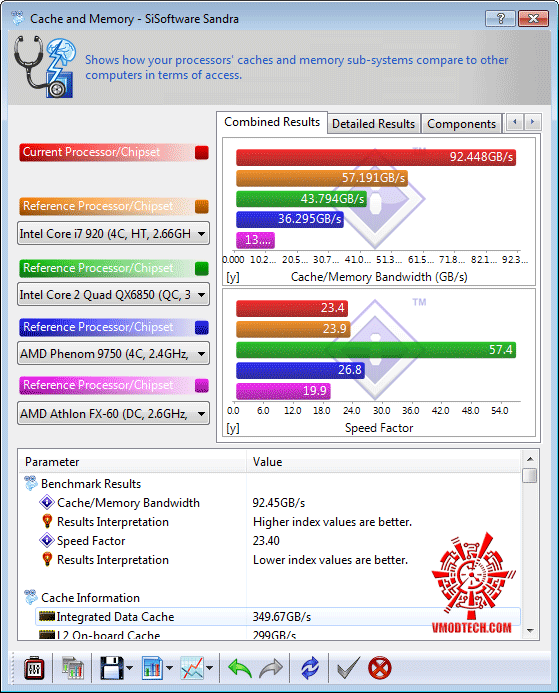Click the [y] label under bandwidth chart
This screenshot has height=693, width=559.
(233, 277)
